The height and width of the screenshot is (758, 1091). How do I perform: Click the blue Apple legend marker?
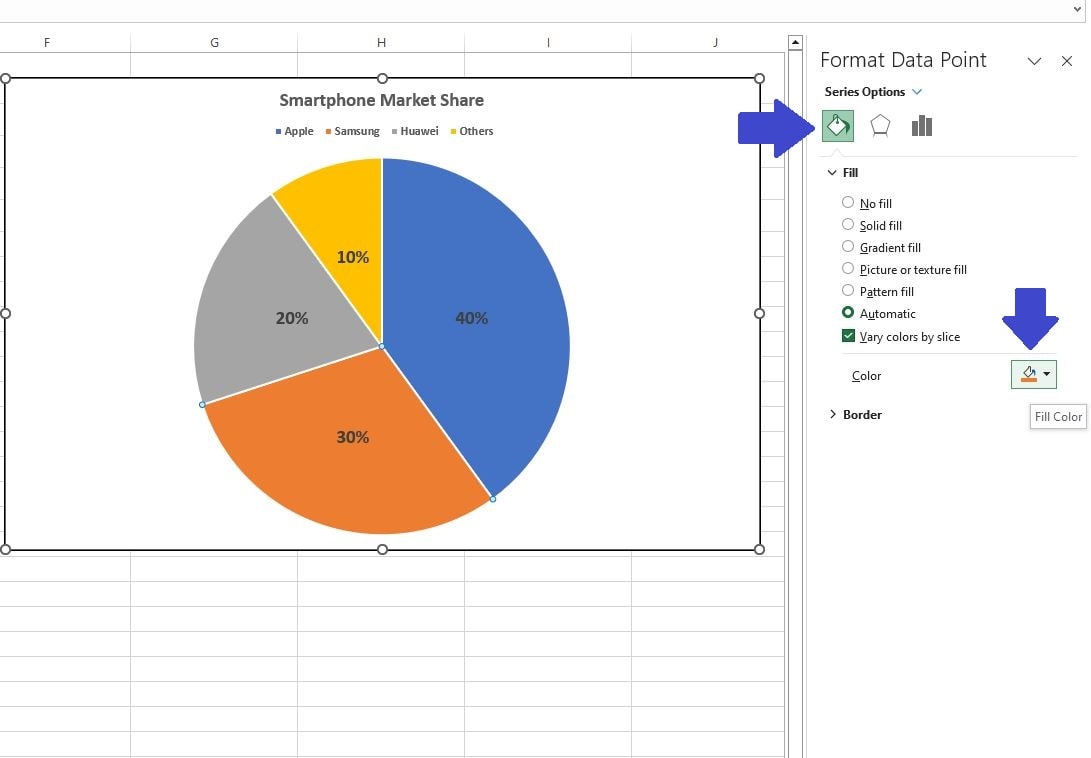[x=278, y=132]
